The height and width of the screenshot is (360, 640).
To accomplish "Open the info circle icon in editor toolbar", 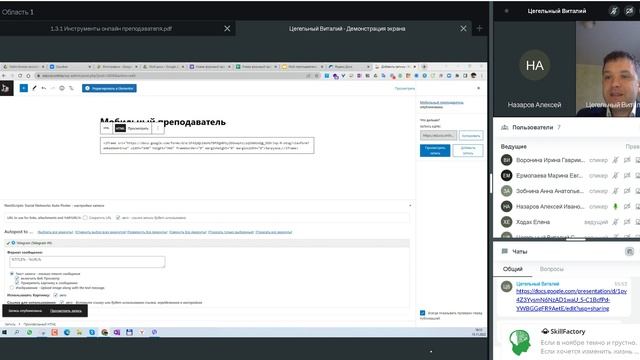I will tap(62, 88).
